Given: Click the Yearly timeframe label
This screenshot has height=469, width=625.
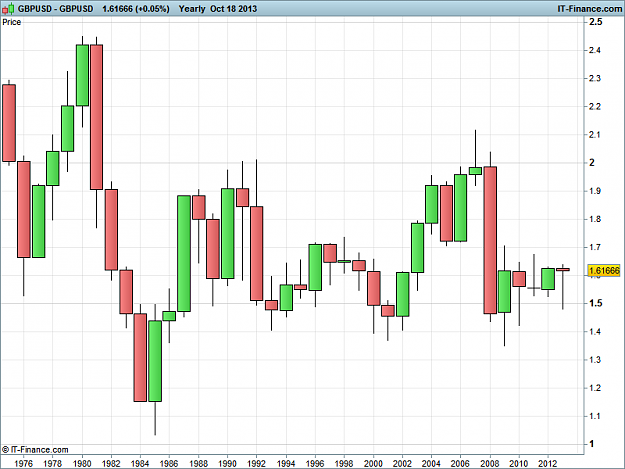Looking at the screenshot, I should pyautogui.click(x=192, y=9).
